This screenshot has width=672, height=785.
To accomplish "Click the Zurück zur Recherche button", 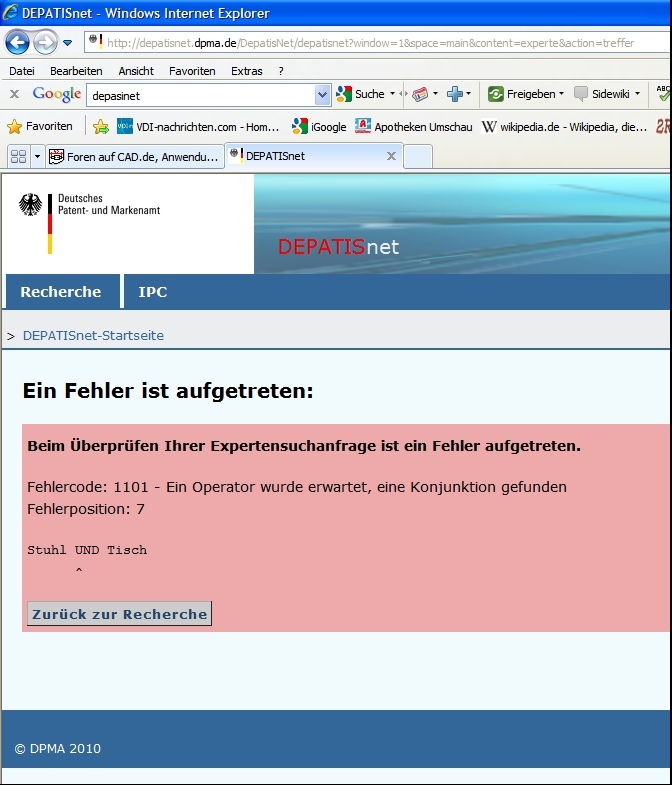I will (119, 614).
